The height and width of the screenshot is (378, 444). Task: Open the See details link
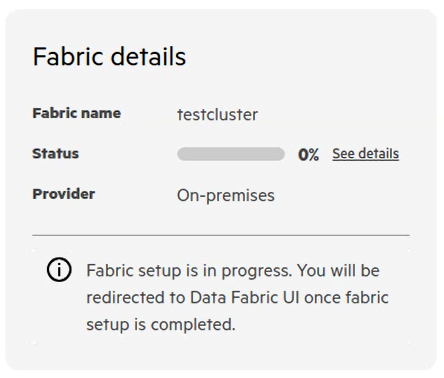(x=365, y=154)
